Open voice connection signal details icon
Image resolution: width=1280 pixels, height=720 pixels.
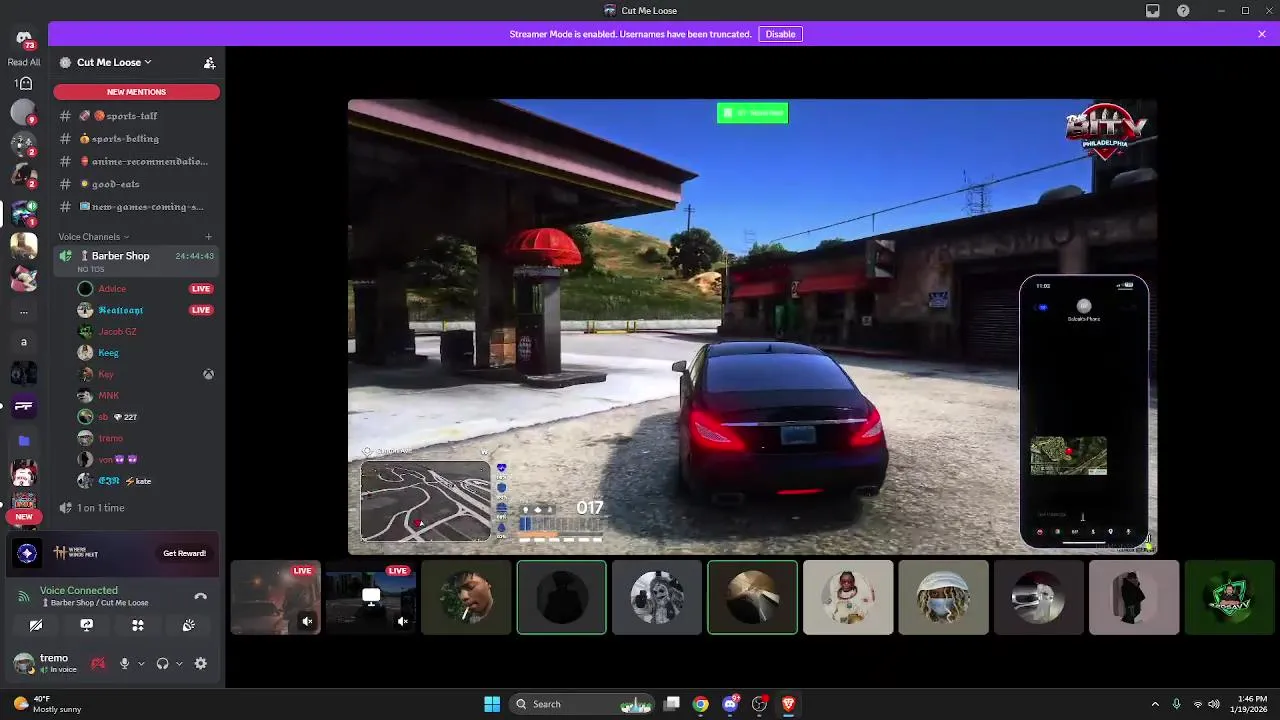tap(24, 596)
